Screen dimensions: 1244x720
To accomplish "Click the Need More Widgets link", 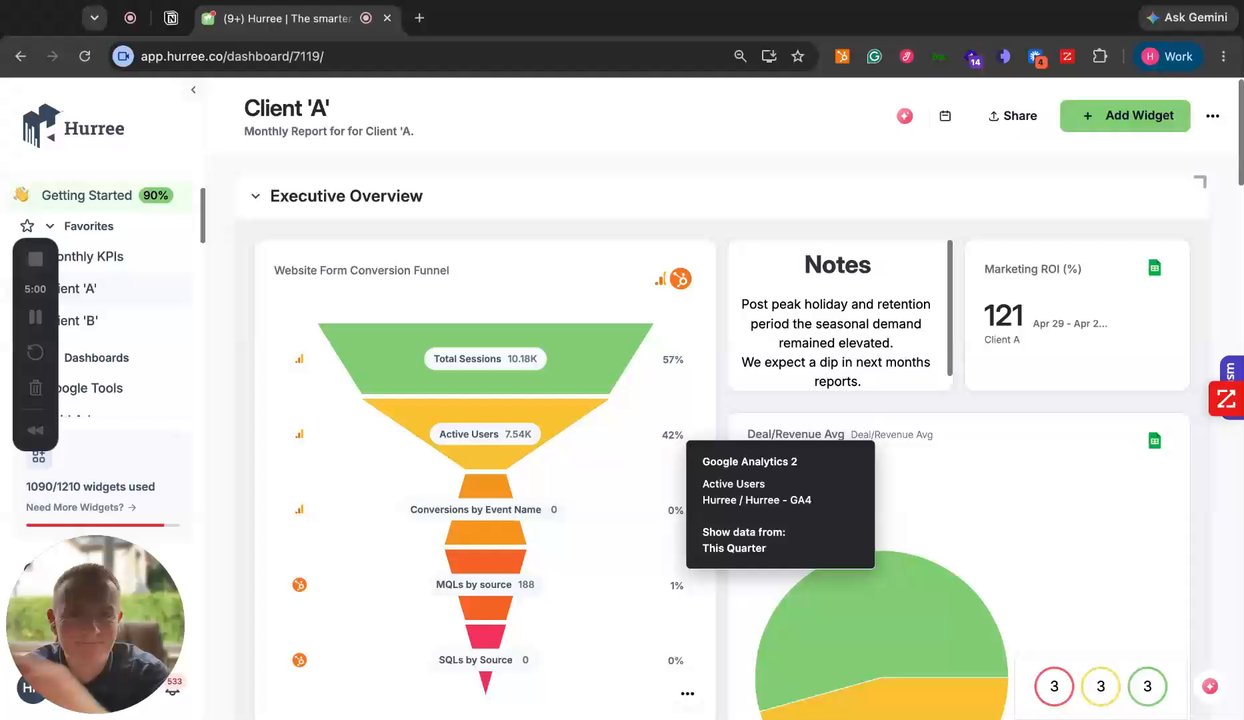I will (81, 507).
